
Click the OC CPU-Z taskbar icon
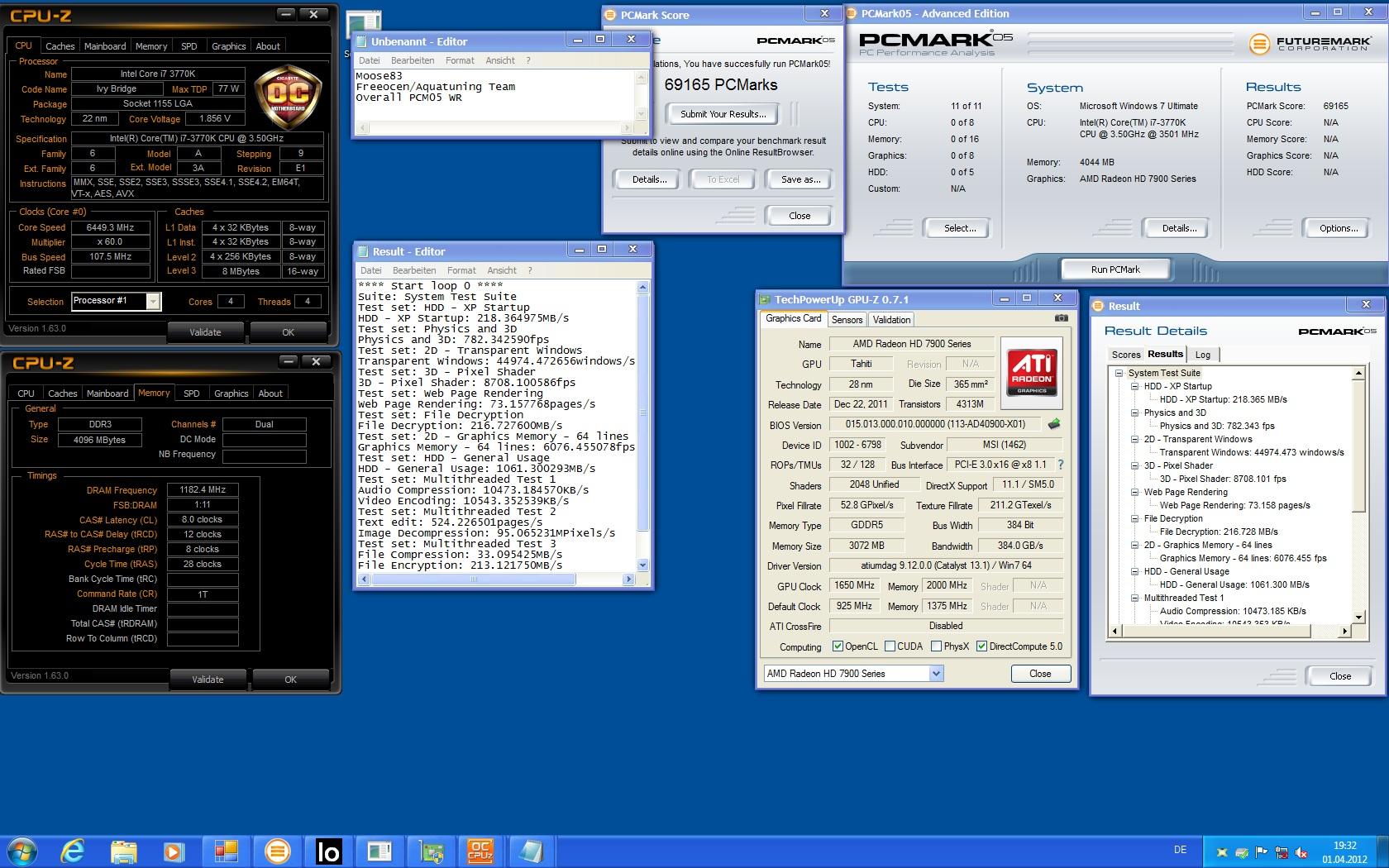pyautogui.click(x=480, y=851)
